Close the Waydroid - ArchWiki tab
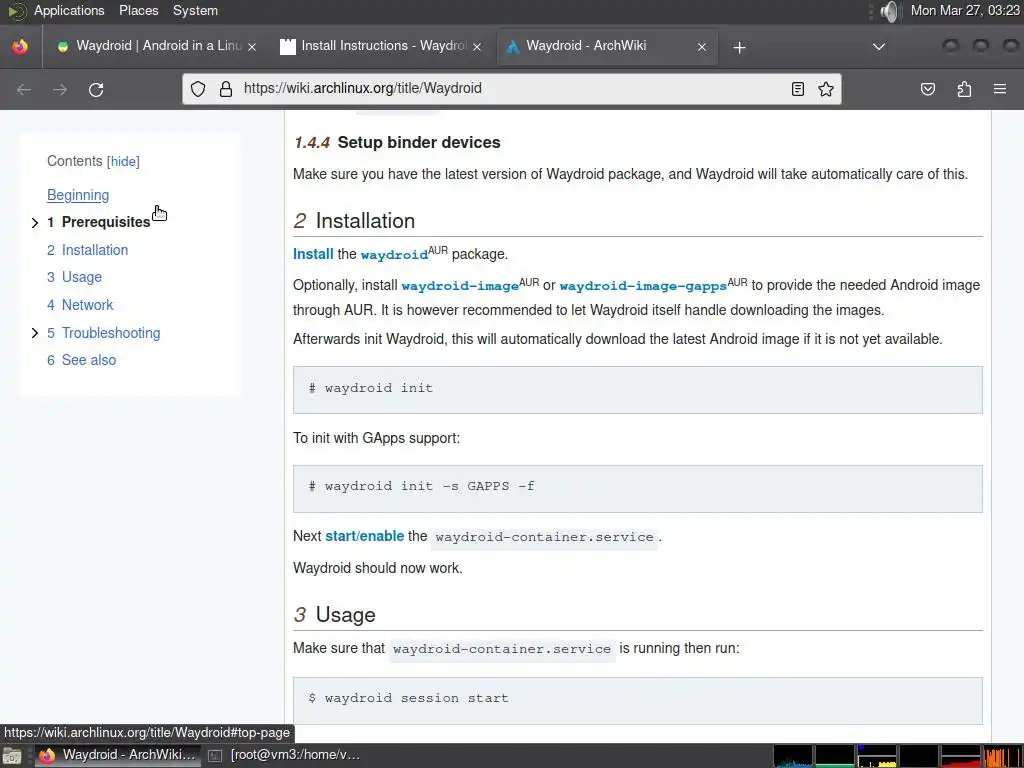Screen dimensions: 1024x768 702,47
